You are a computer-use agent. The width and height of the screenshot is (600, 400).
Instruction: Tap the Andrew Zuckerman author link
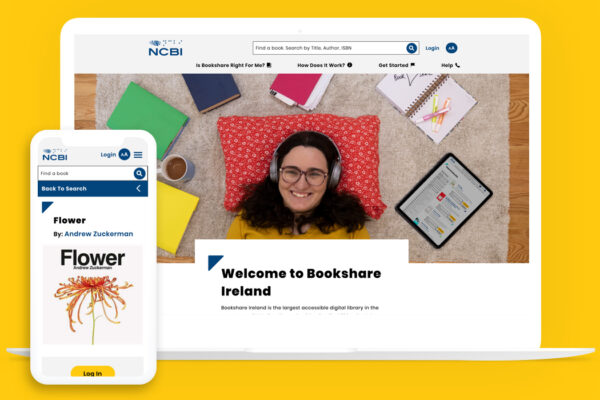pyautogui.click(x=98, y=234)
